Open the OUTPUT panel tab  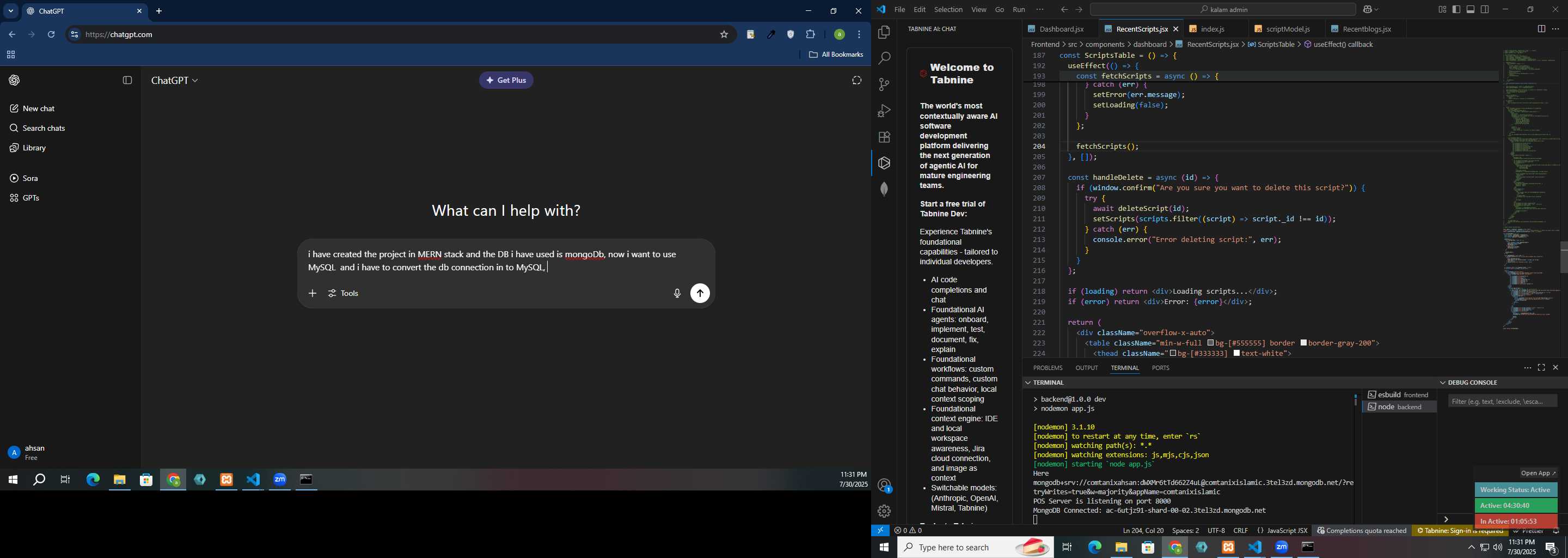(1087, 368)
